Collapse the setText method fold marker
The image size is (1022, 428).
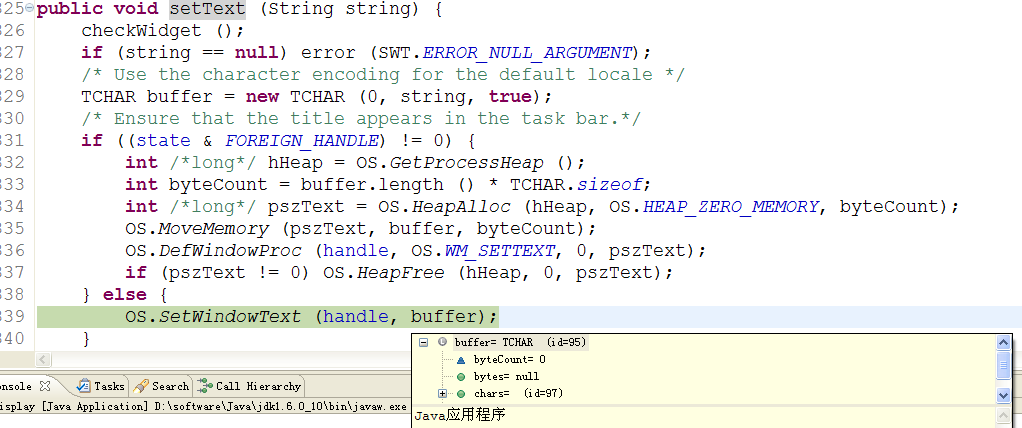[30, 9]
